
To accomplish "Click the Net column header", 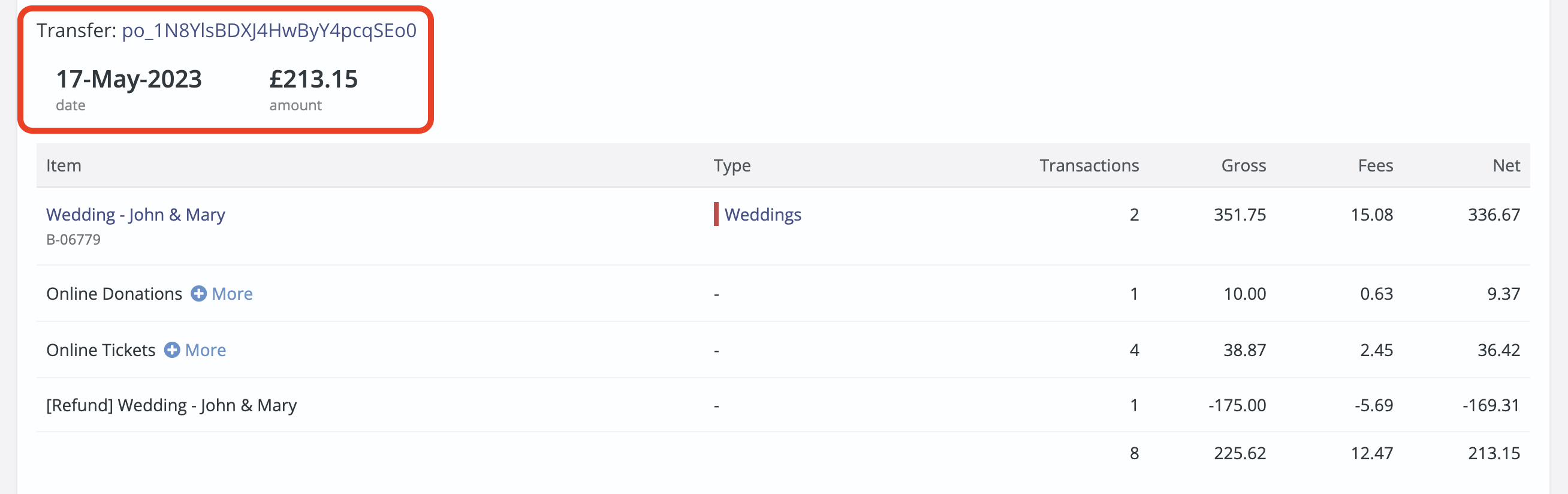I will pos(1506,165).
